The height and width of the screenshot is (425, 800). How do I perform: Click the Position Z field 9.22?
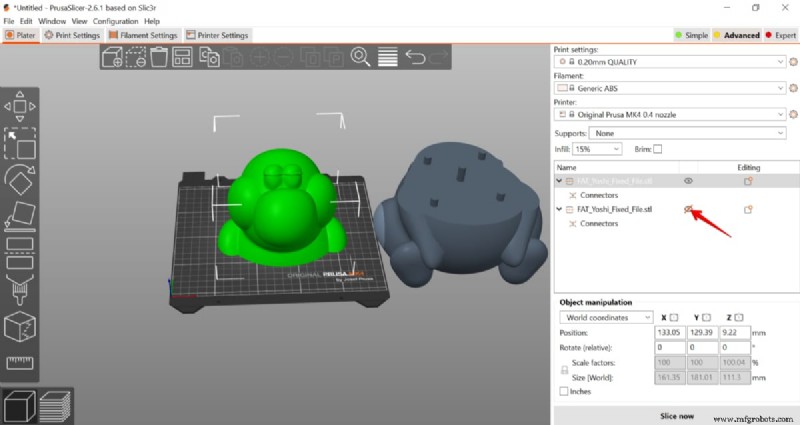[x=735, y=333]
